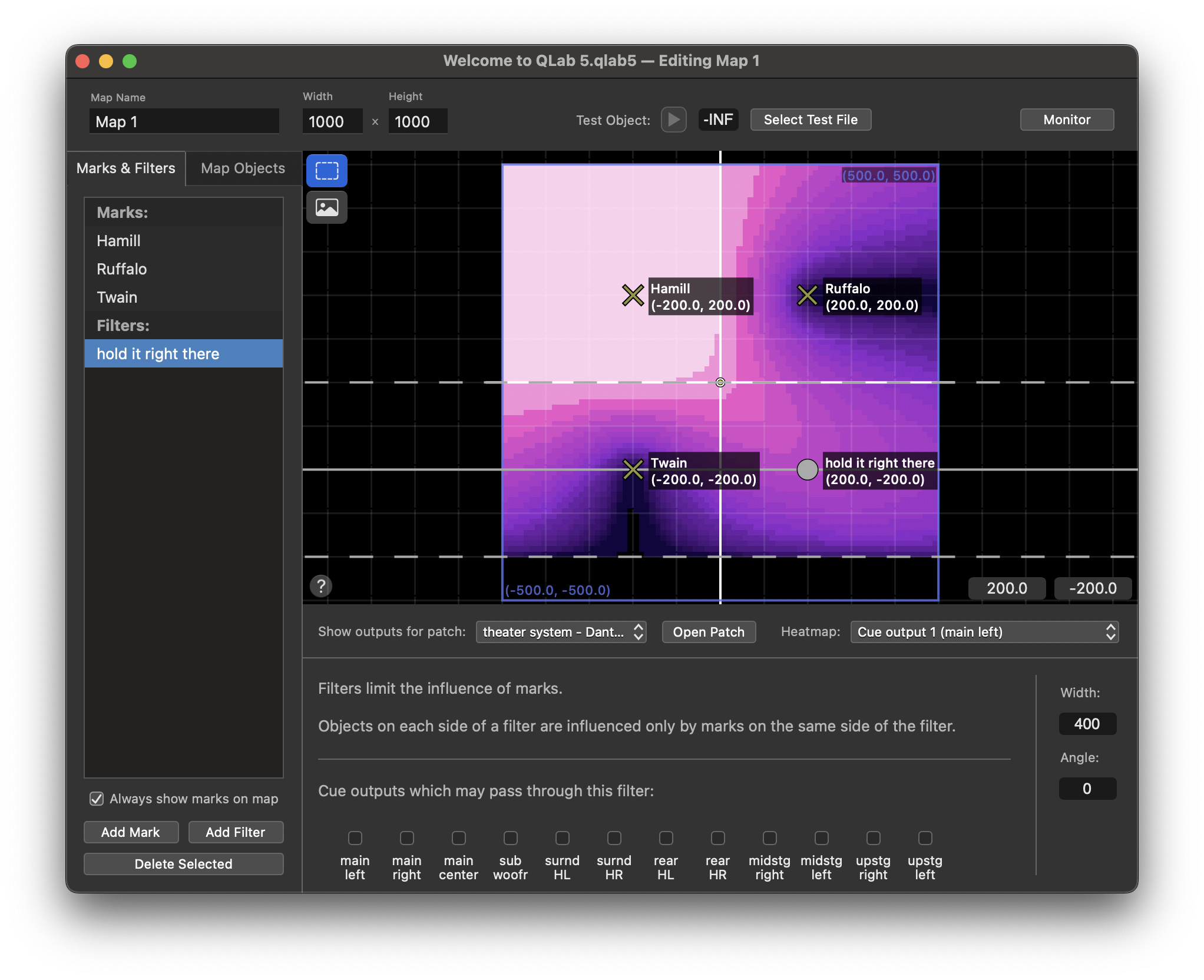
Task: Click the Hamill mark X icon
Action: pos(633,295)
